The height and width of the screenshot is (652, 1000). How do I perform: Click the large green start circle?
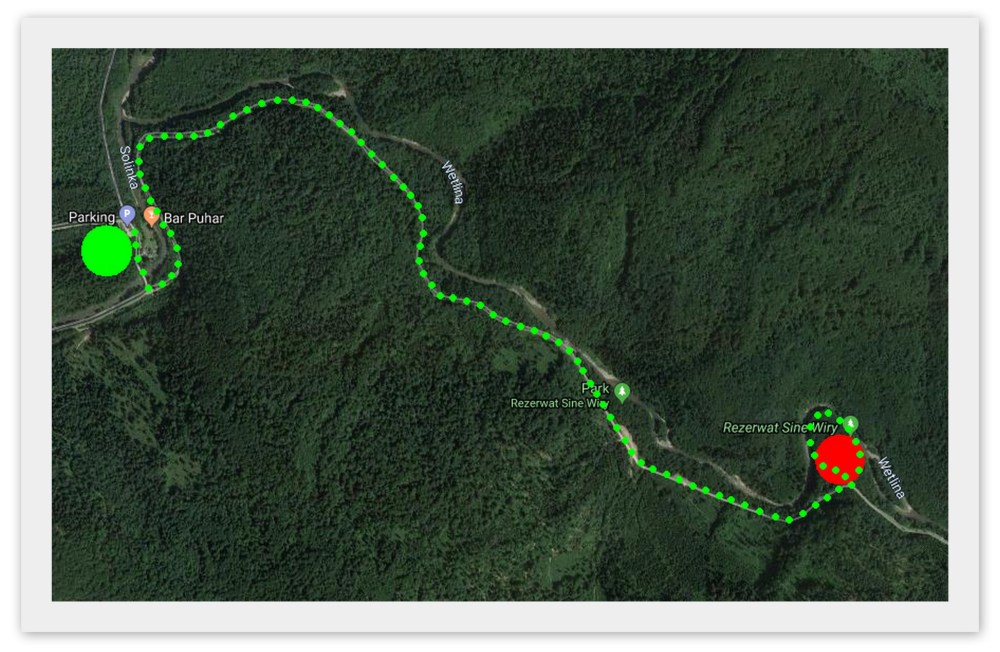click(107, 251)
